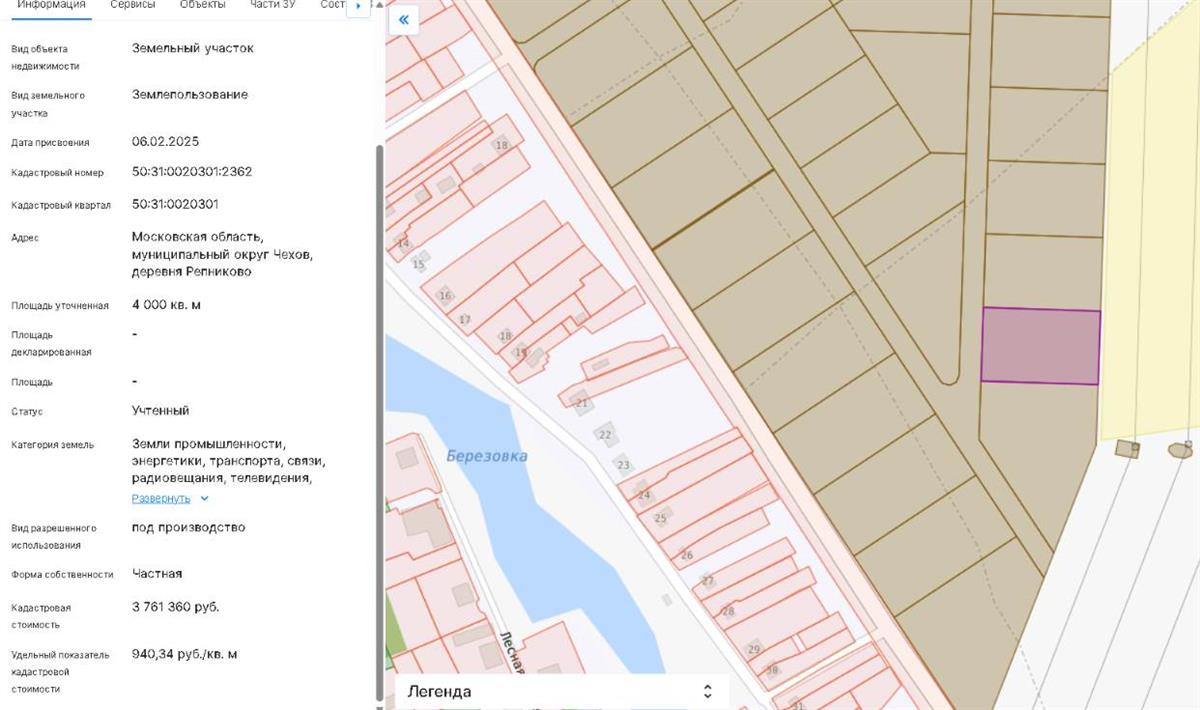The image size is (1200, 710).
Task: Open the Легенда dropdown panel
Action: [x=560, y=691]
